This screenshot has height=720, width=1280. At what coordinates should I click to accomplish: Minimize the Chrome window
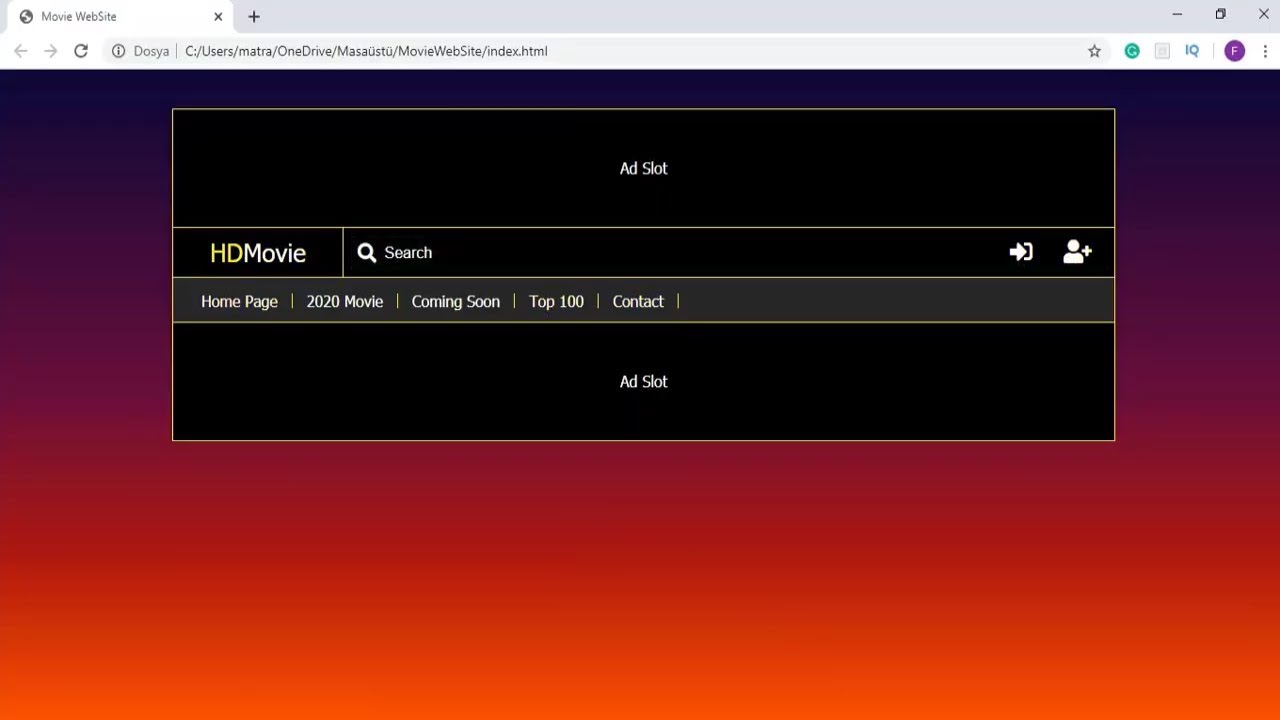(x=1177, y=14)
